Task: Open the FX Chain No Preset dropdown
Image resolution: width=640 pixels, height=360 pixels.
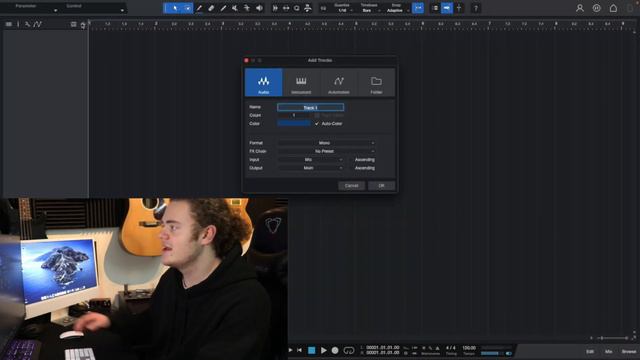Action: (x=326, y=151)
